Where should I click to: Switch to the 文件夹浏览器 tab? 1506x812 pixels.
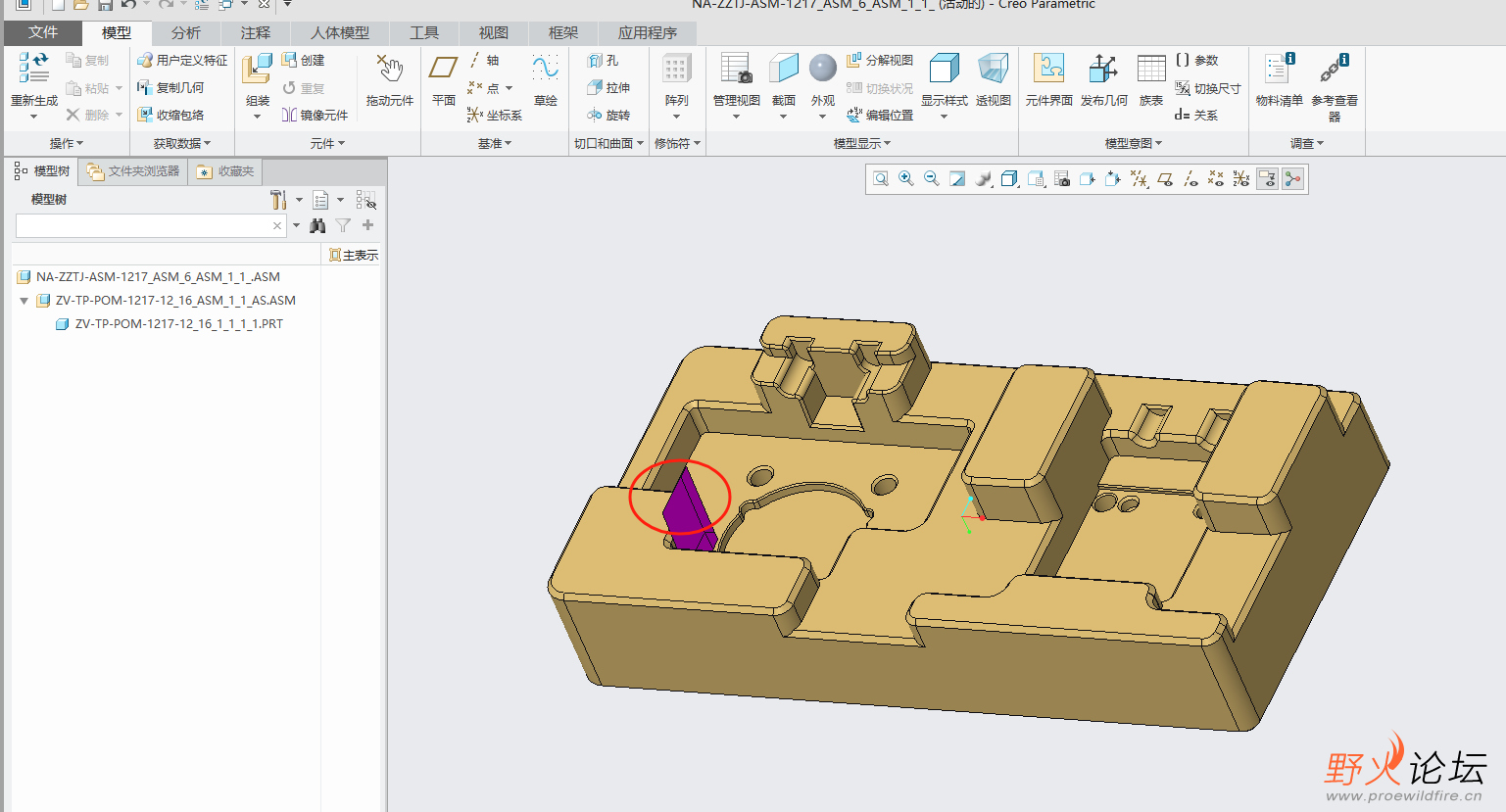click(x=133, y=171)
